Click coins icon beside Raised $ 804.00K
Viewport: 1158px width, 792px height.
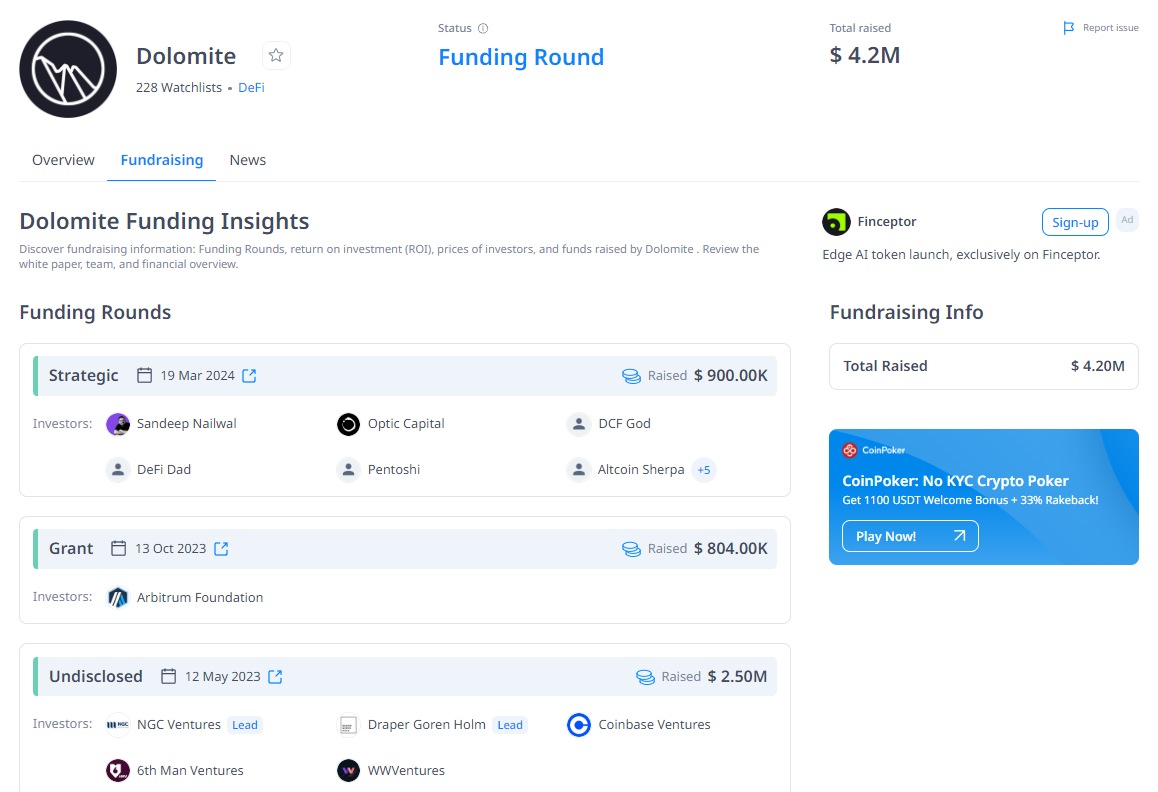click(x=631, y=549)
